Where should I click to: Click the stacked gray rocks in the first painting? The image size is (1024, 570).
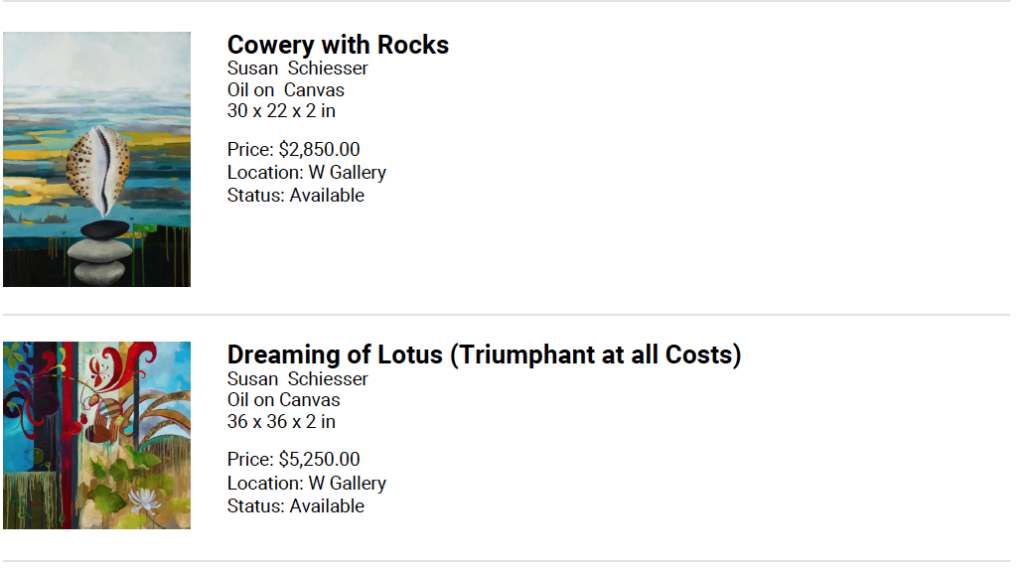(x=99, y=253)
